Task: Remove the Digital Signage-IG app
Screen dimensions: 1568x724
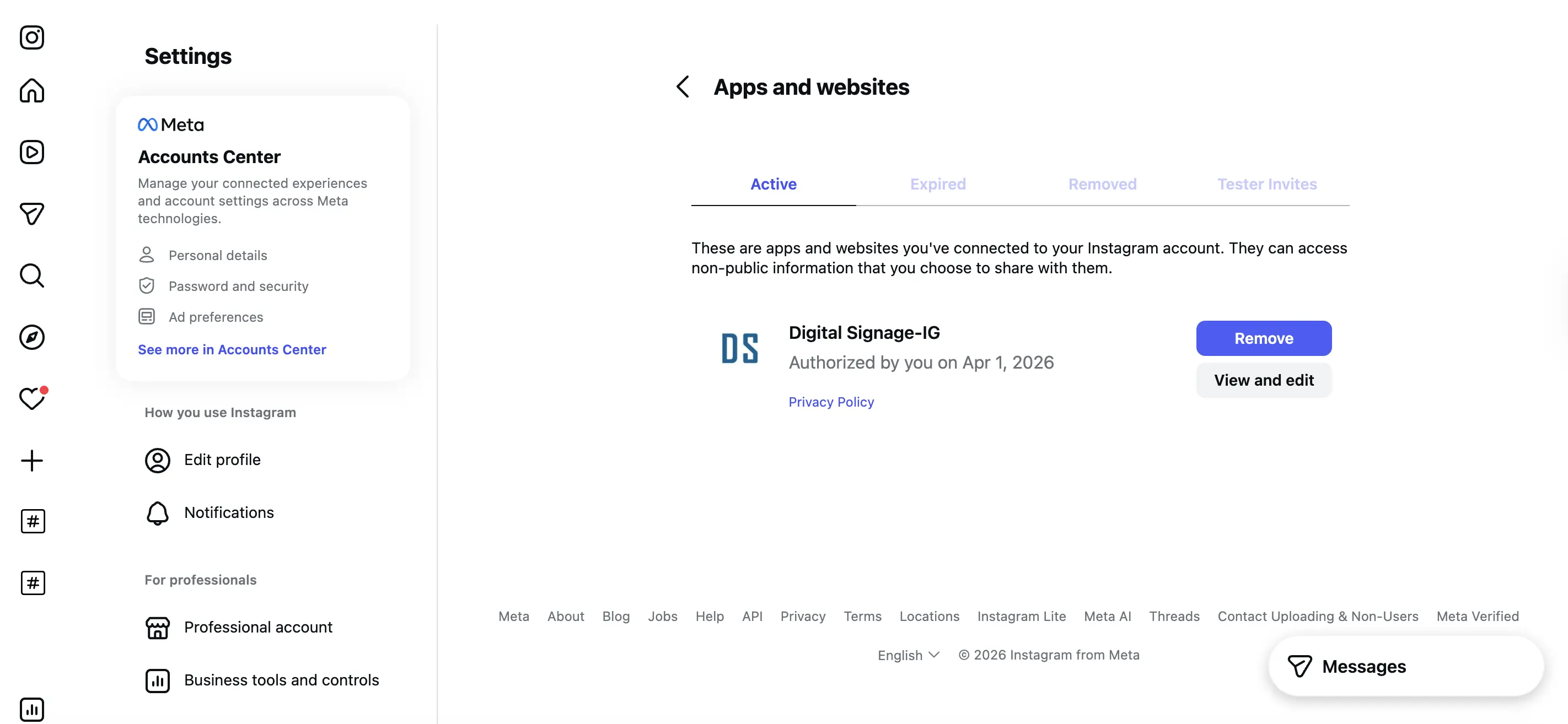Action: click(x=1263, y=338)
